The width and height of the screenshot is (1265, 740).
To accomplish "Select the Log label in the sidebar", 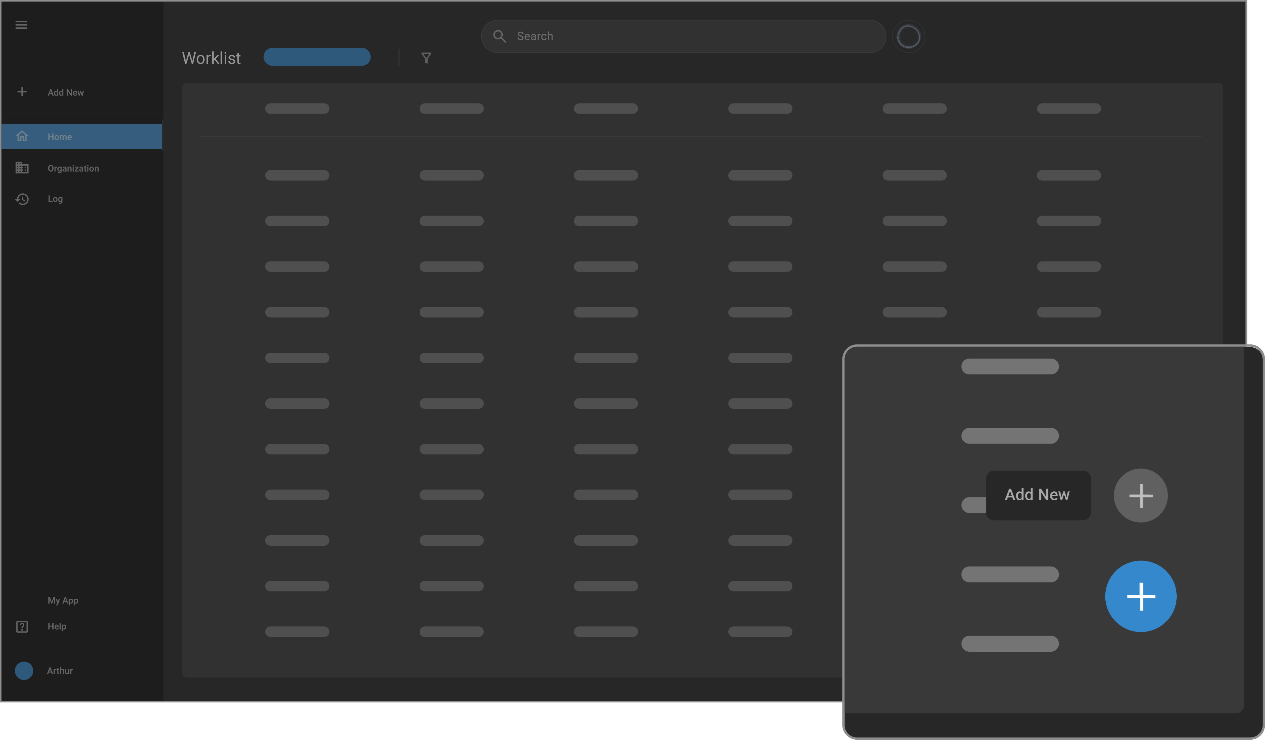I will click(55, 199).
